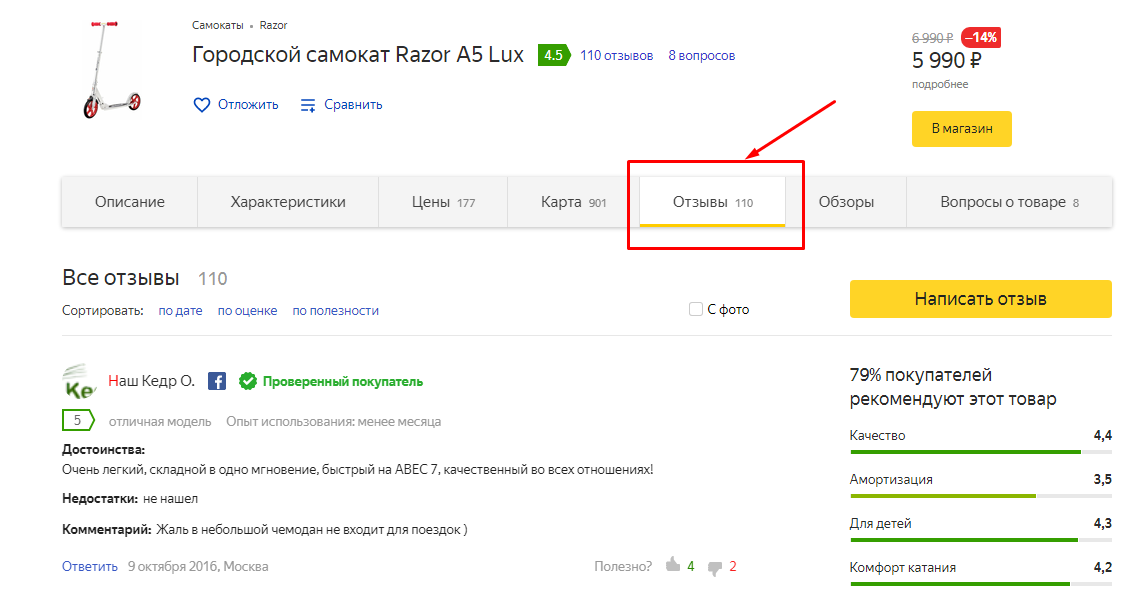The image size is (1145, 592).
Task: Click the Razor breadcrumb link
Action: [x=273, y=25]
